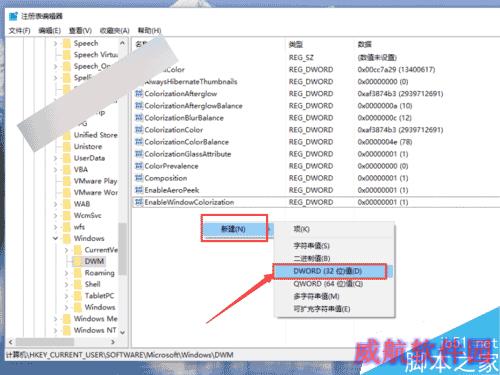Click the 数据 column header
The width and height of the screenshot is (500, 375).
364,44
